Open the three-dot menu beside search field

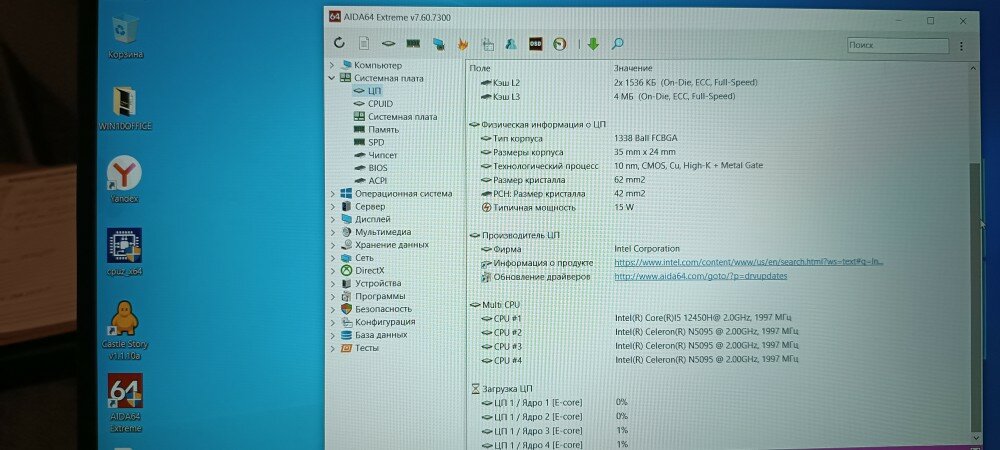961,46
